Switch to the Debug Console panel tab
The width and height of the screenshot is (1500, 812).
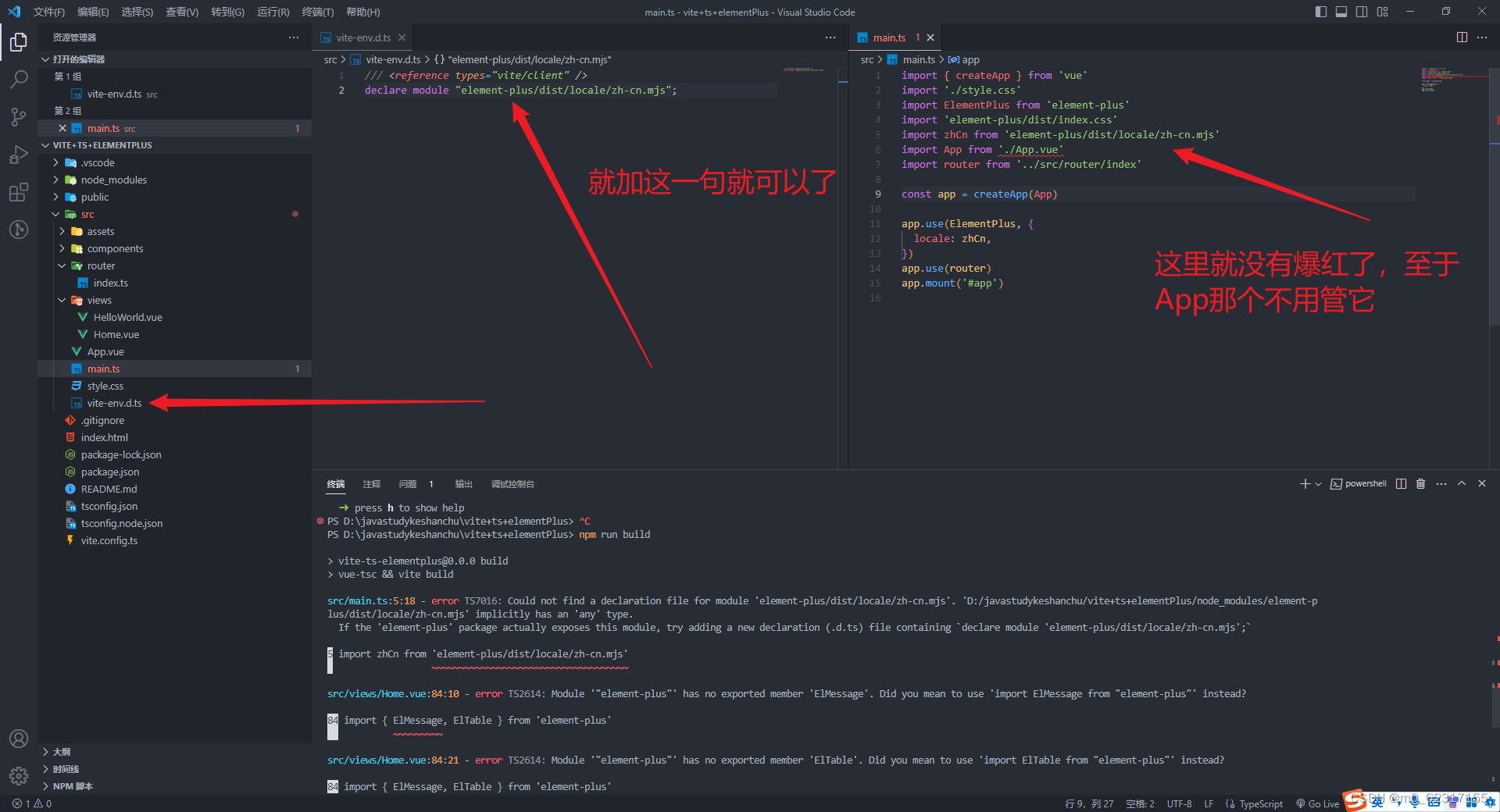pyautogui.click(x=512, y=484)
